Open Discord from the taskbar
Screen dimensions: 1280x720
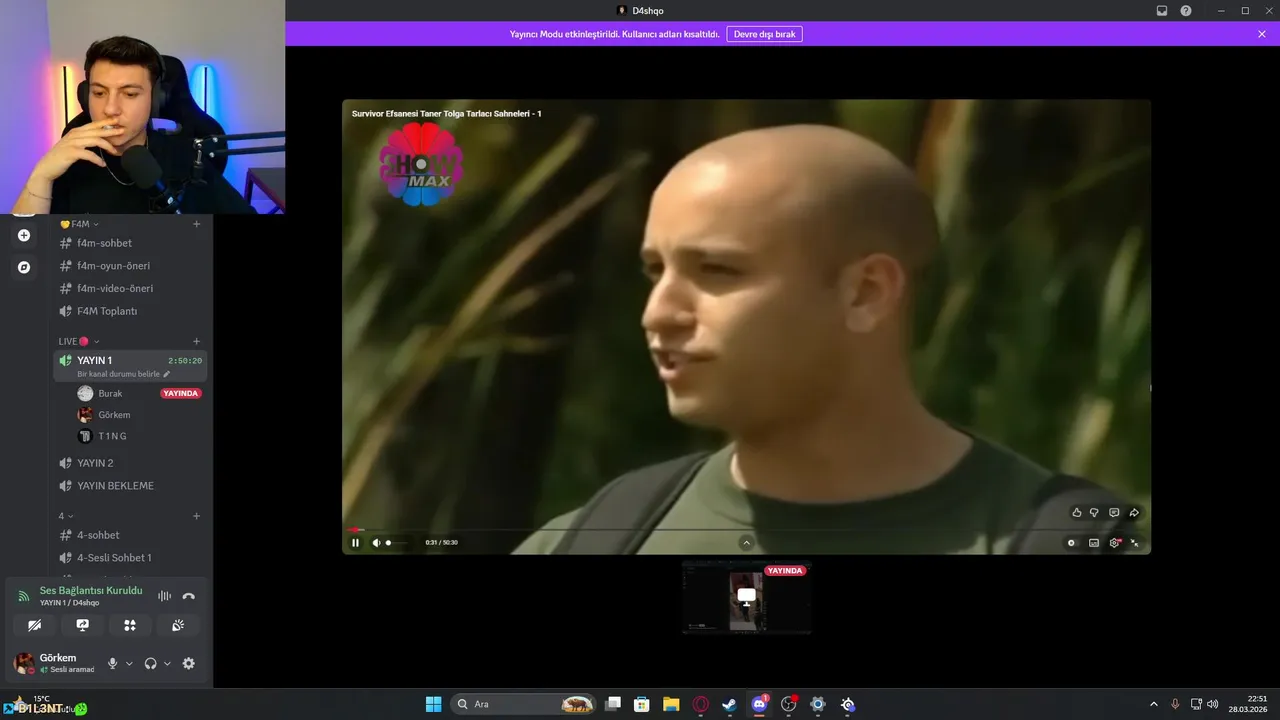coord(759,704)
